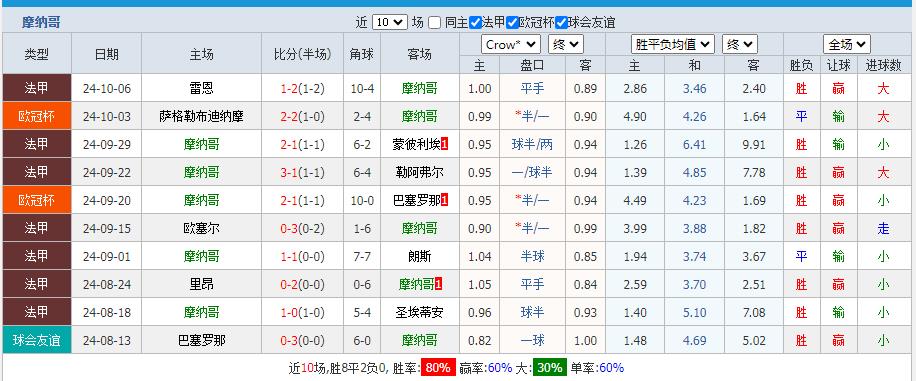Click the green 30% over rate badge
The image size is (916, 381).
point(550,368)
